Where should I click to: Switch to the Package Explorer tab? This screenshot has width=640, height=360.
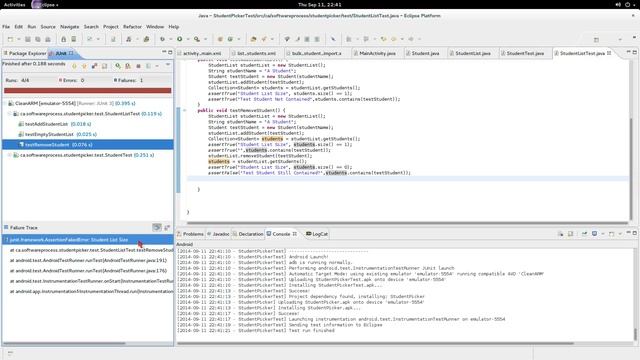point(24,53)
